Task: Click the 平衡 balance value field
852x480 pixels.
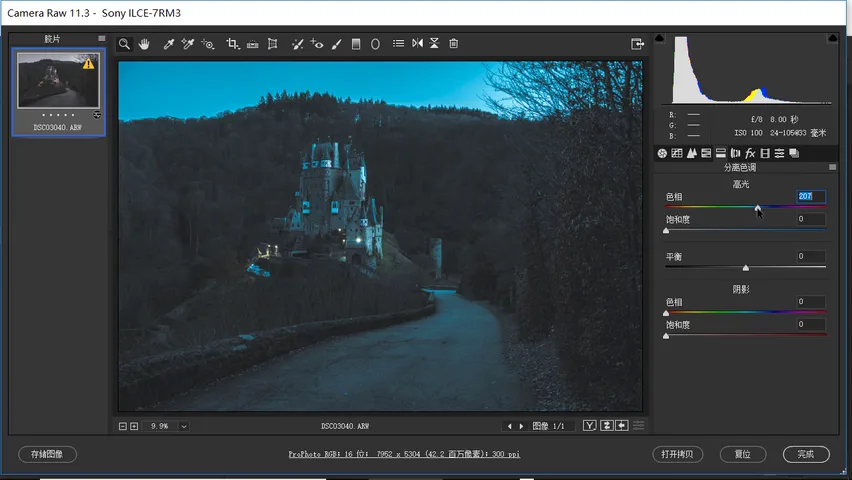Action: [811, 256]
